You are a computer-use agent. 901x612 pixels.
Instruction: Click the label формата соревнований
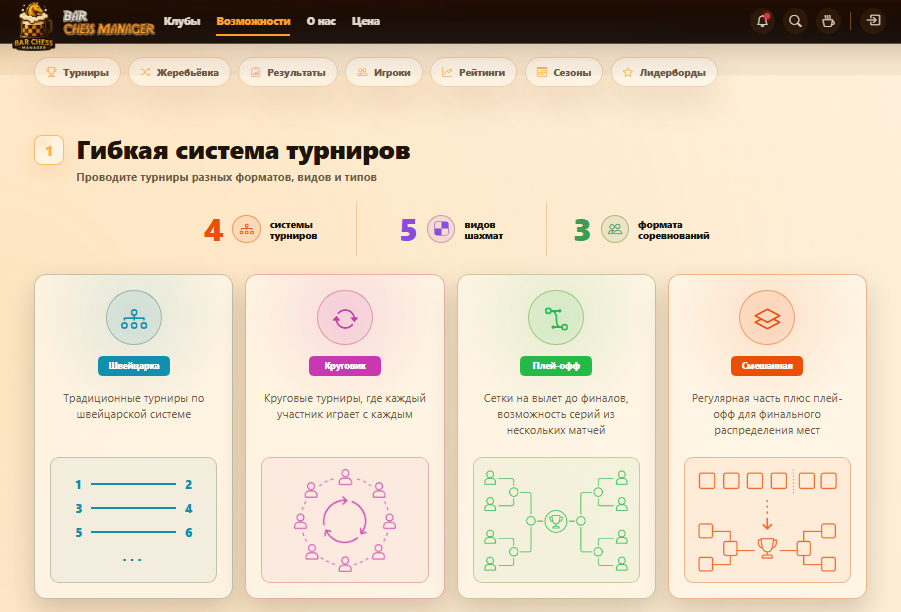[673, 230]
